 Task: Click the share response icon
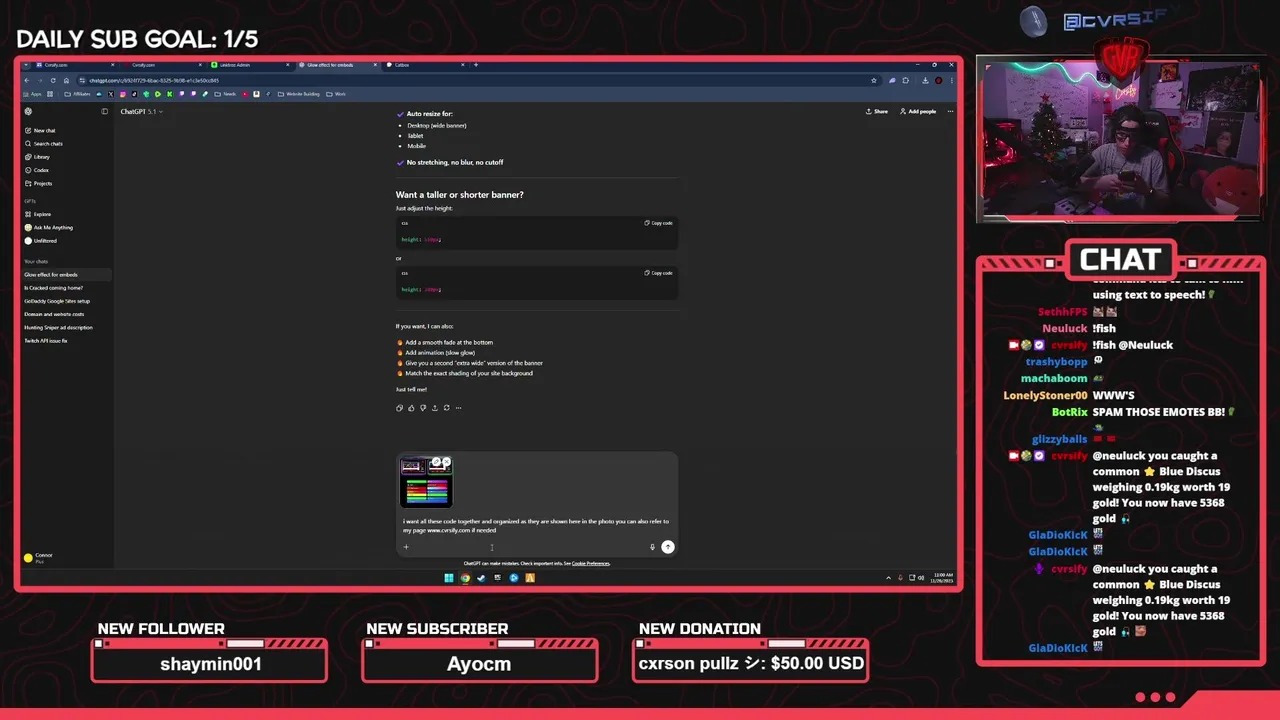tap(435, 408)
